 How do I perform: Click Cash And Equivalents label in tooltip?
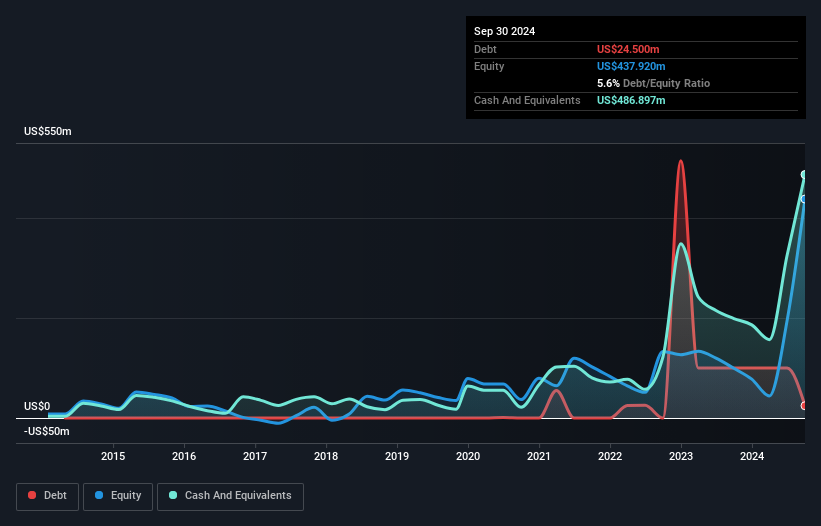point(527,100)
